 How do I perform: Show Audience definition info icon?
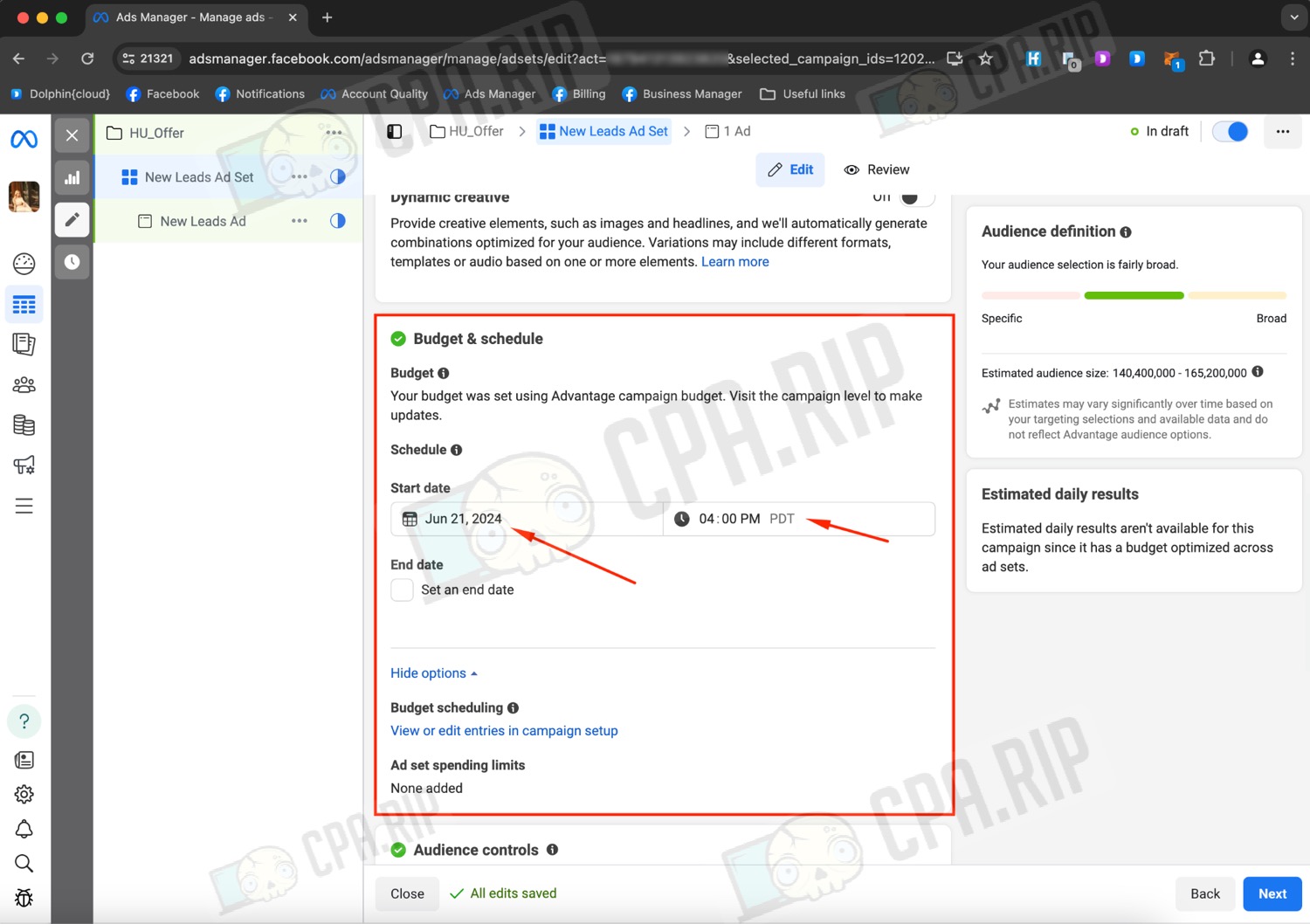click(x=1126, y=232)
